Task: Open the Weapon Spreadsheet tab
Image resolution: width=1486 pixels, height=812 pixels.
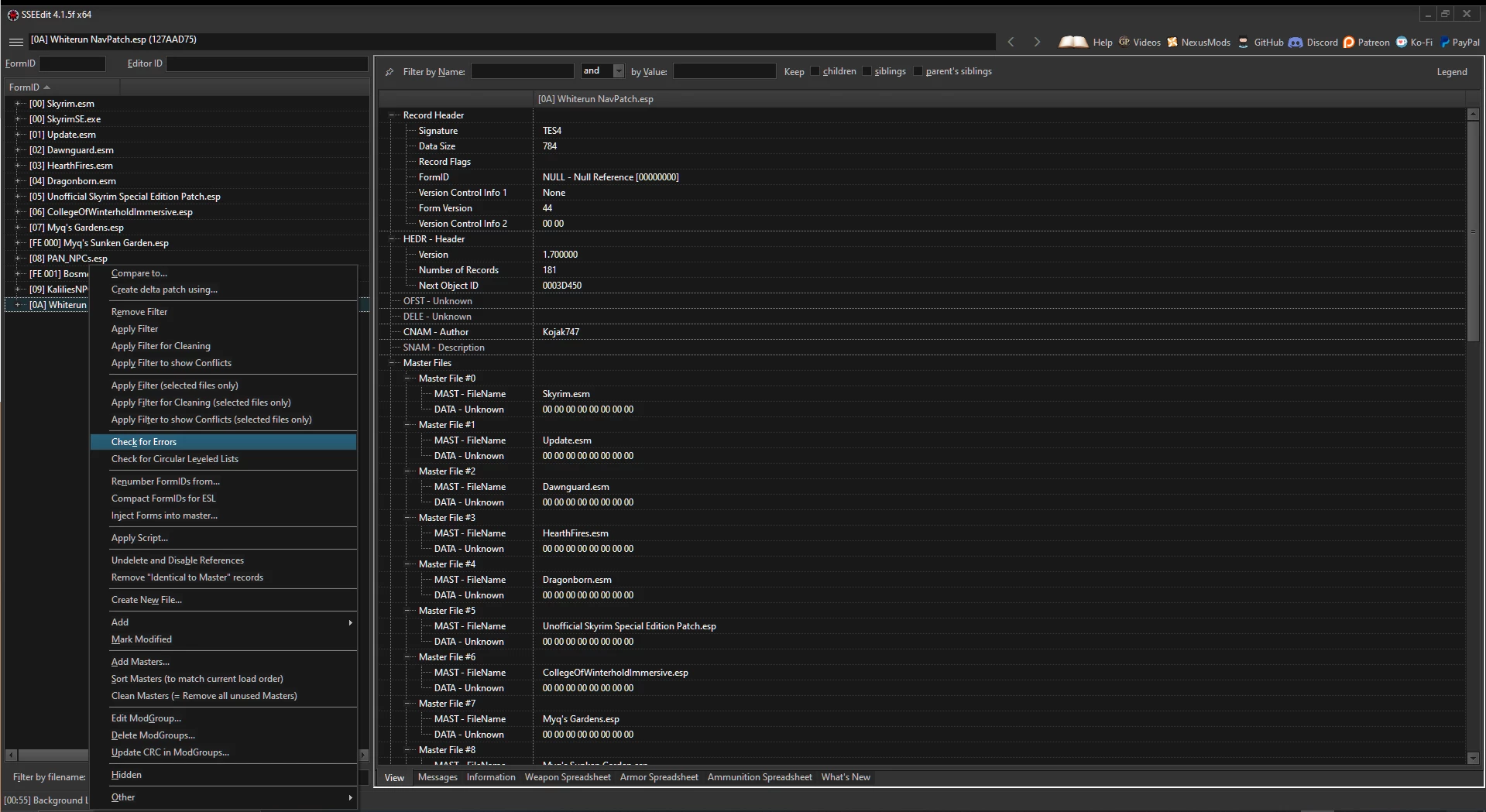Action: [568, 777]
